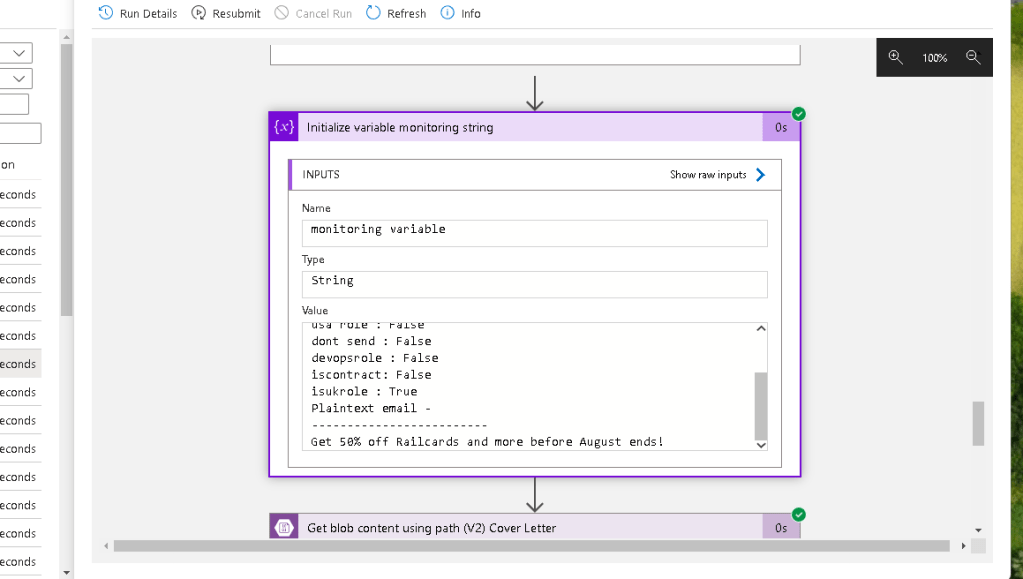Click the Info circle icon
Image resolution: width=1023 pixels, height=579 pixels.
point(448,13)
